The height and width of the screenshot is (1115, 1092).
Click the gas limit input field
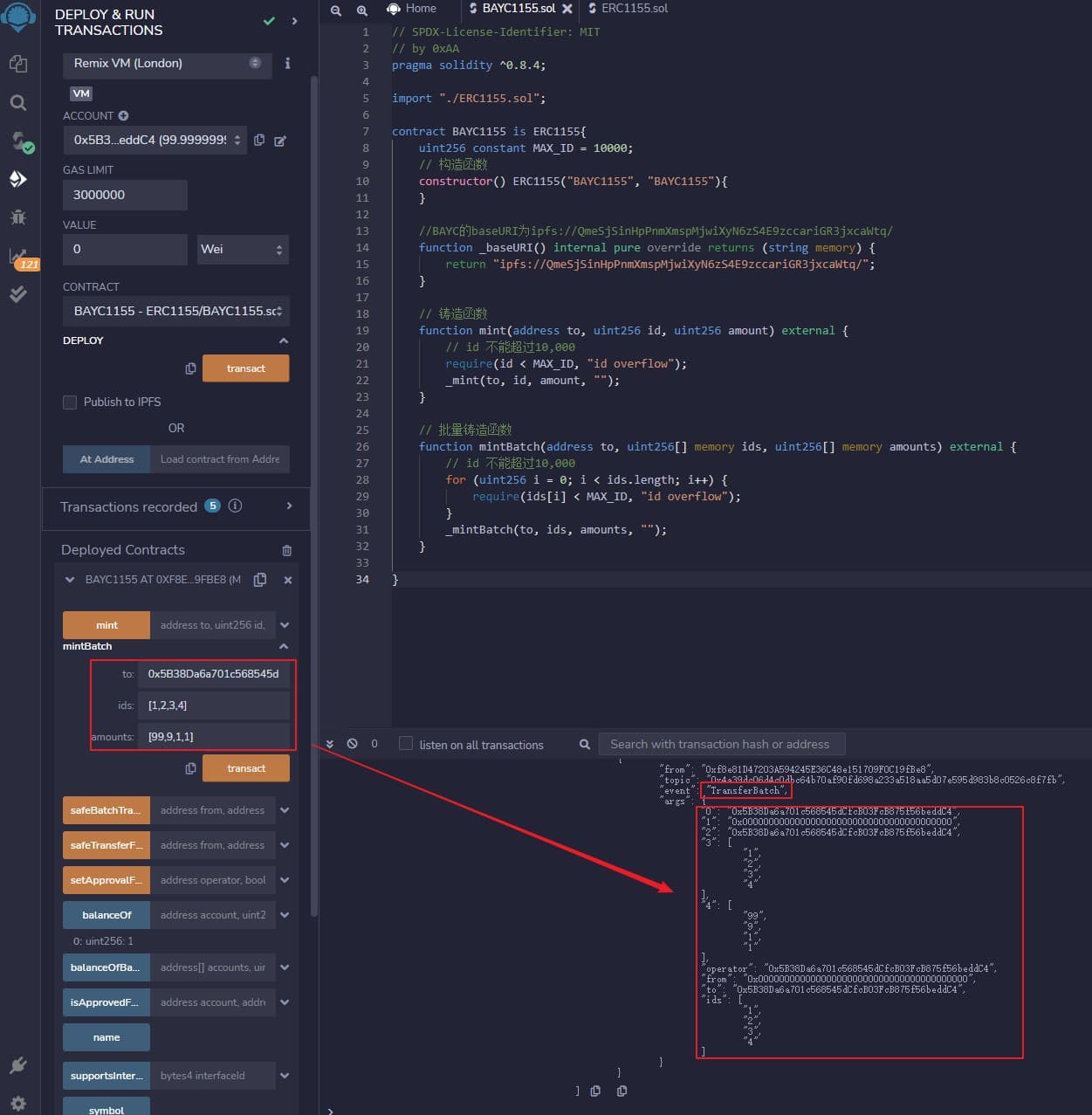(x=125, y=196)
